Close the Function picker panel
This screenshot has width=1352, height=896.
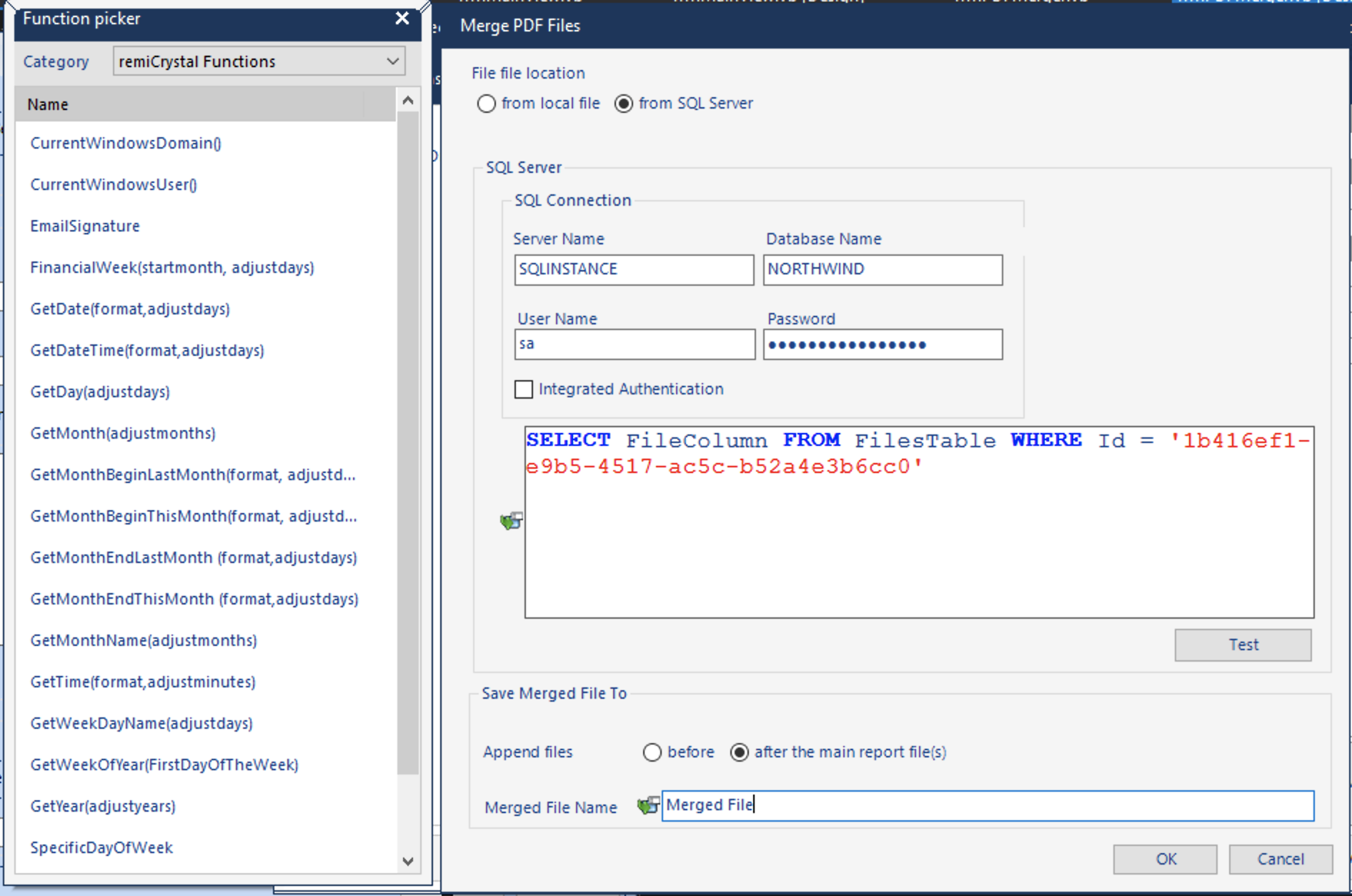click(402, 19)
